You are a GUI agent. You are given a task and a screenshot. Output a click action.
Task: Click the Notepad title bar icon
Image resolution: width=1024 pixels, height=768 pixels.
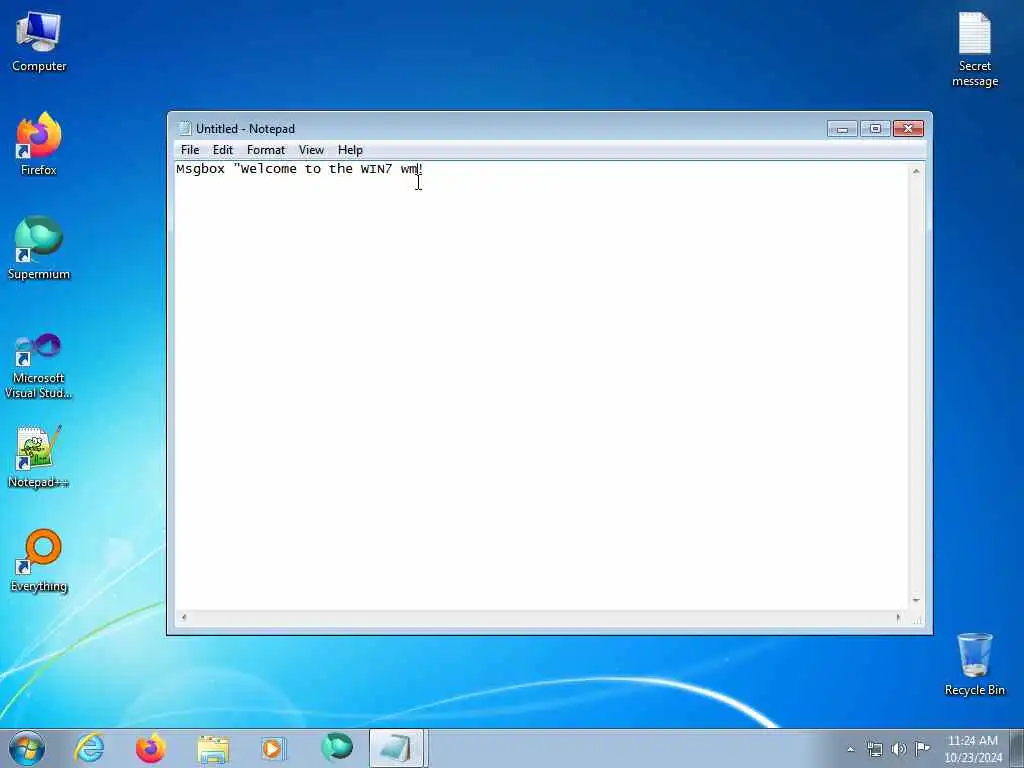(185, 129)
